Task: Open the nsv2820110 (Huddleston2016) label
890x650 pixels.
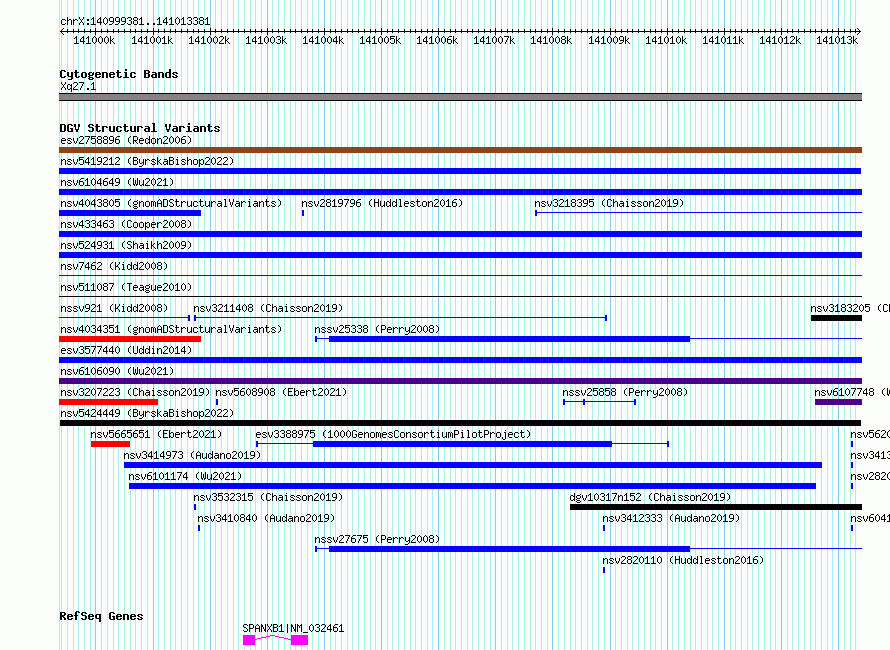Action: click(683, 560)
